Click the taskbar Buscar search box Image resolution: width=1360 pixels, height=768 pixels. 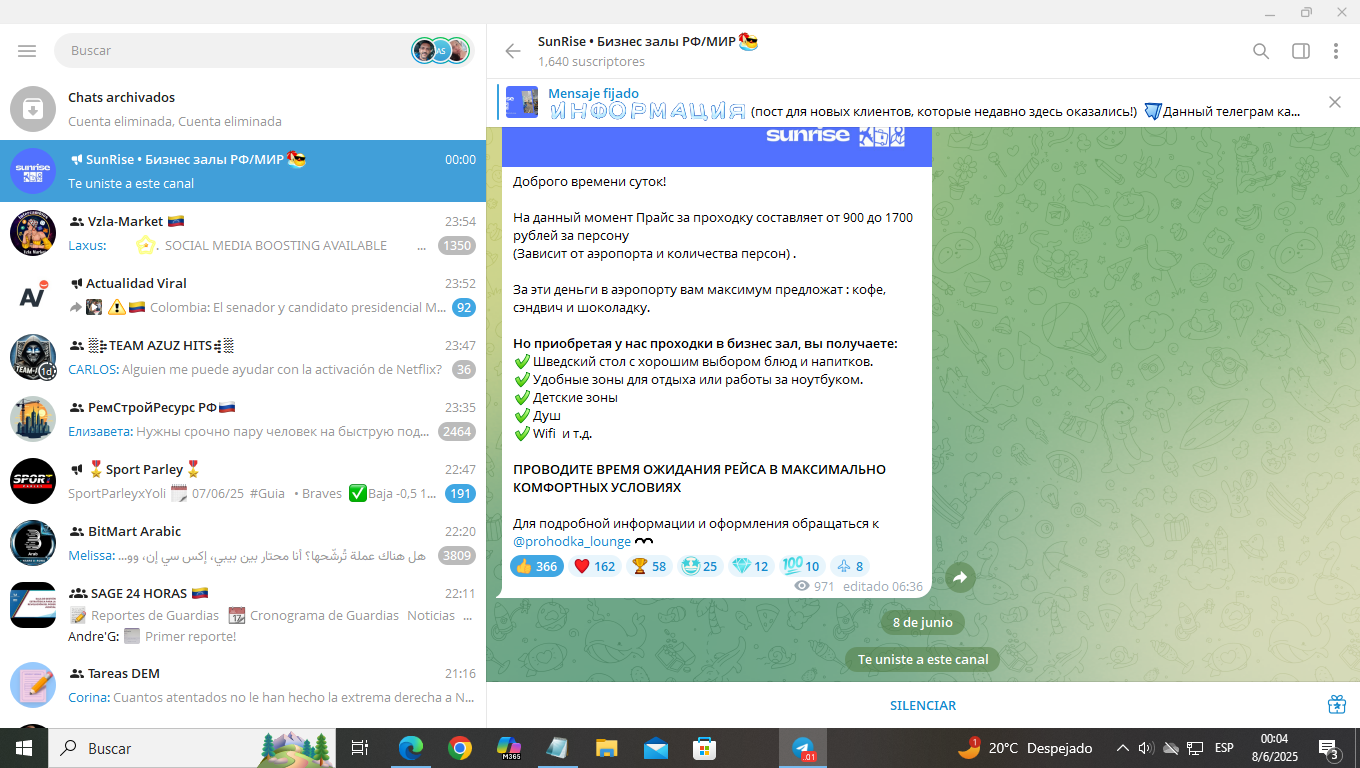click(192, 748)
